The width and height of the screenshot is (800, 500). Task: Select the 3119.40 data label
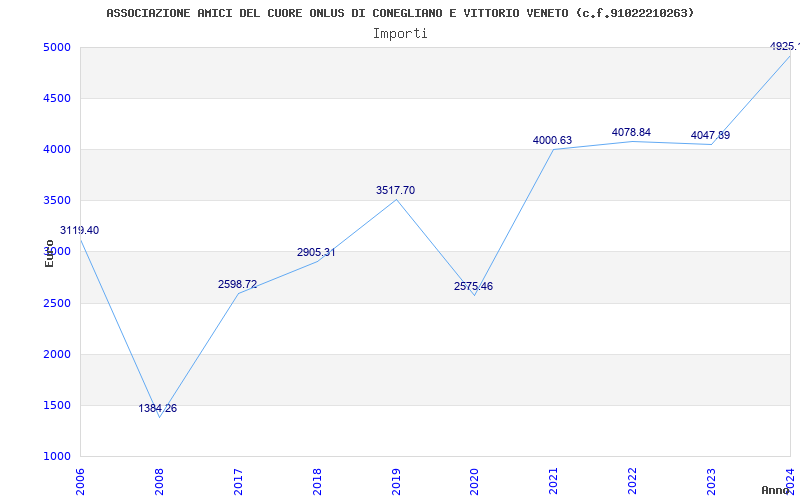80,230
